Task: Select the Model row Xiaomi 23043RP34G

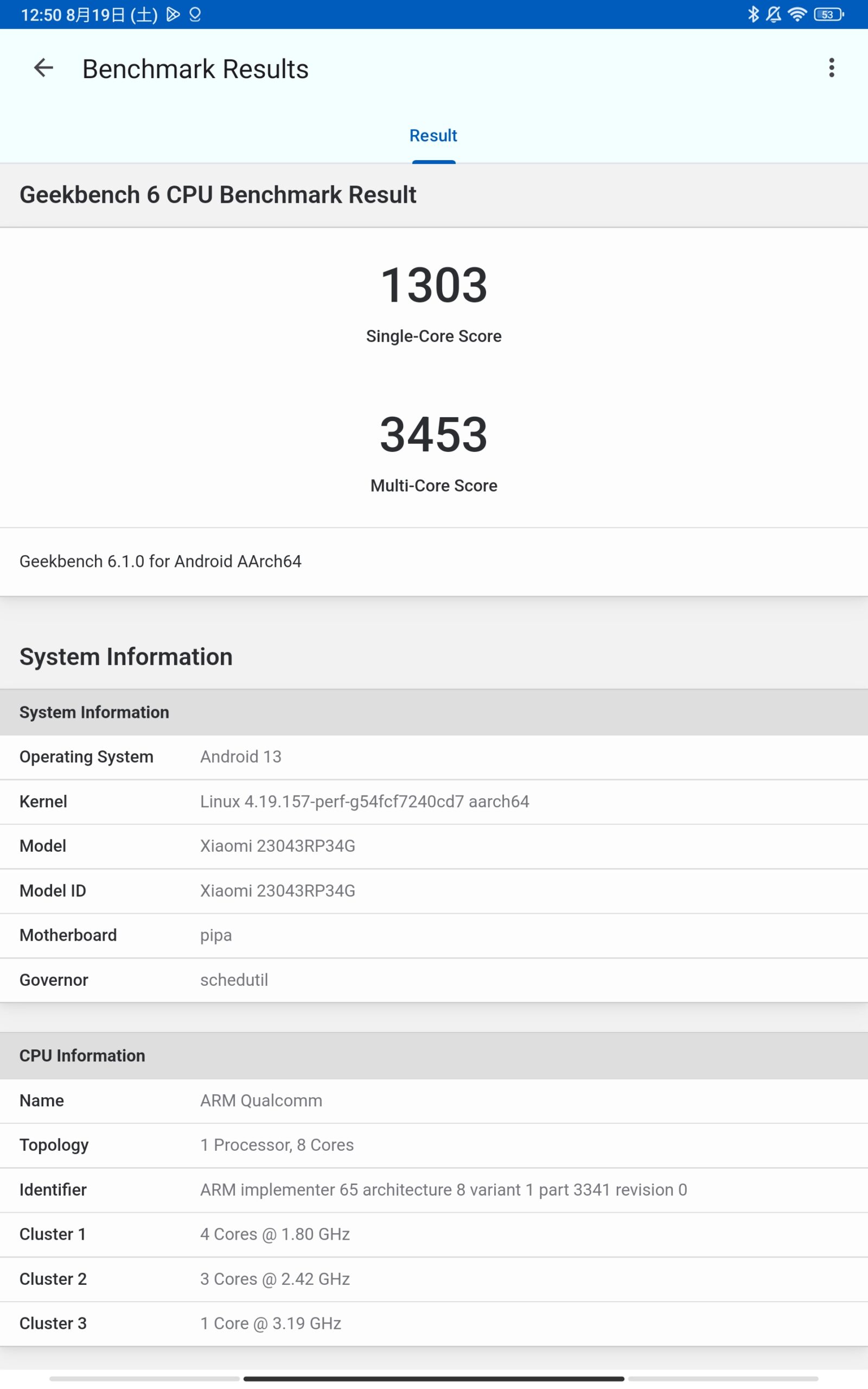Action: point(277,845)
